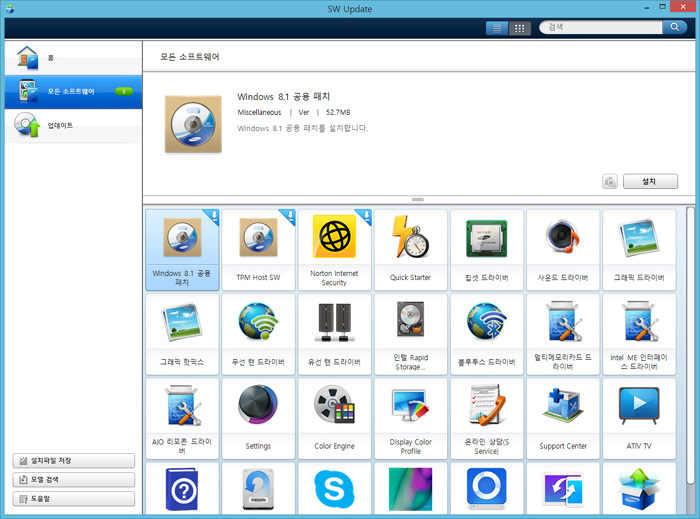The height and width of the screenshot is (519, 700).
Task: Switch to grid view
Action: [x=520, y=28]
